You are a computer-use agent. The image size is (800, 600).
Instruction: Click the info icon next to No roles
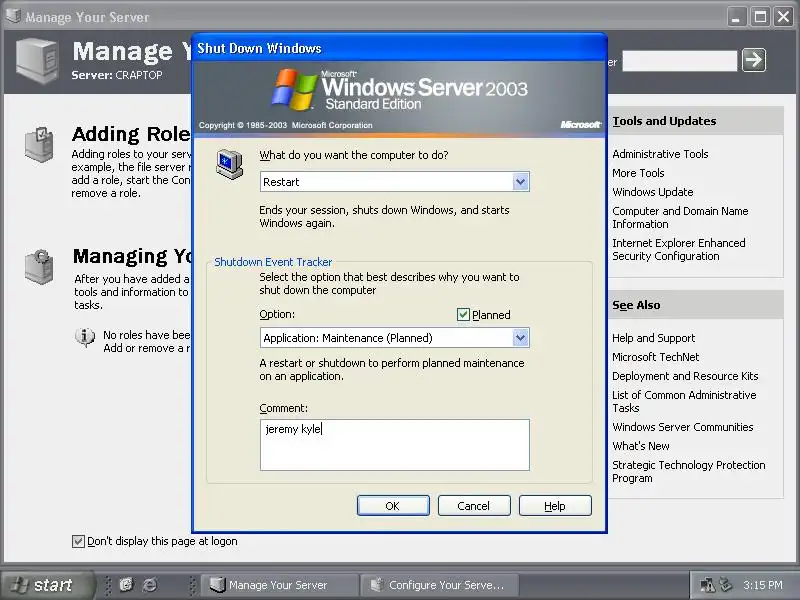pos(85,337)
